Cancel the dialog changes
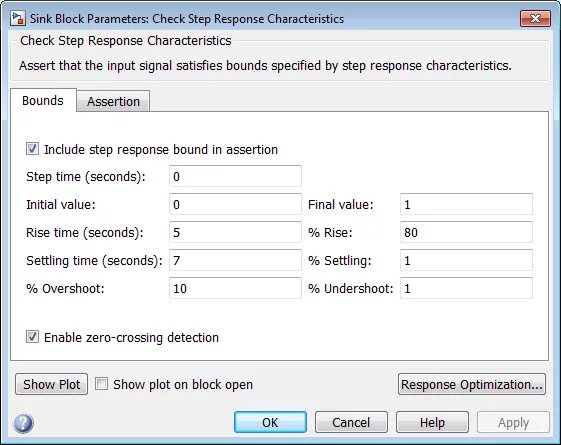Viewport: 561px width, 445px height. [351, 422]
